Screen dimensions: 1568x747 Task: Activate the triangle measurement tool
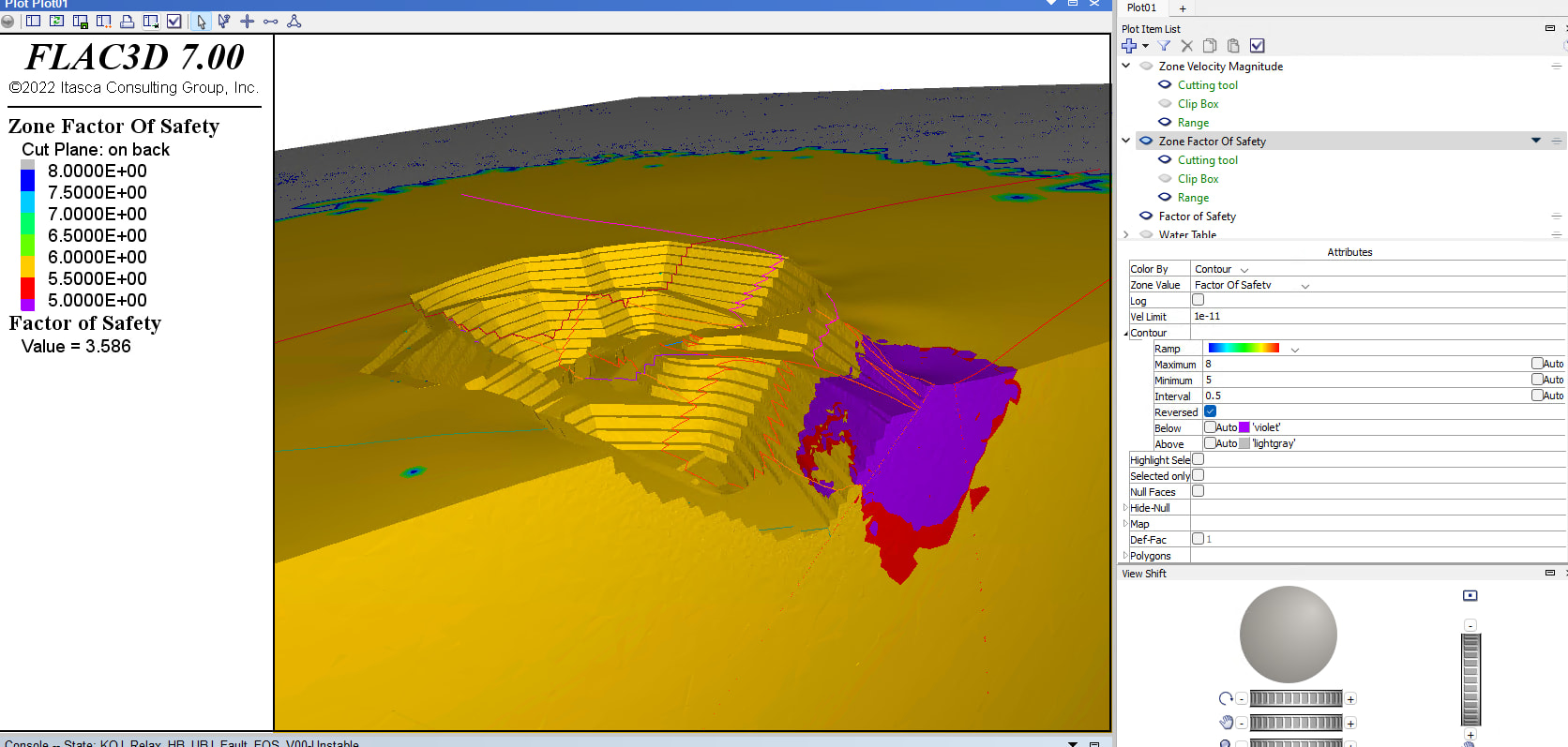click(294, 21)
